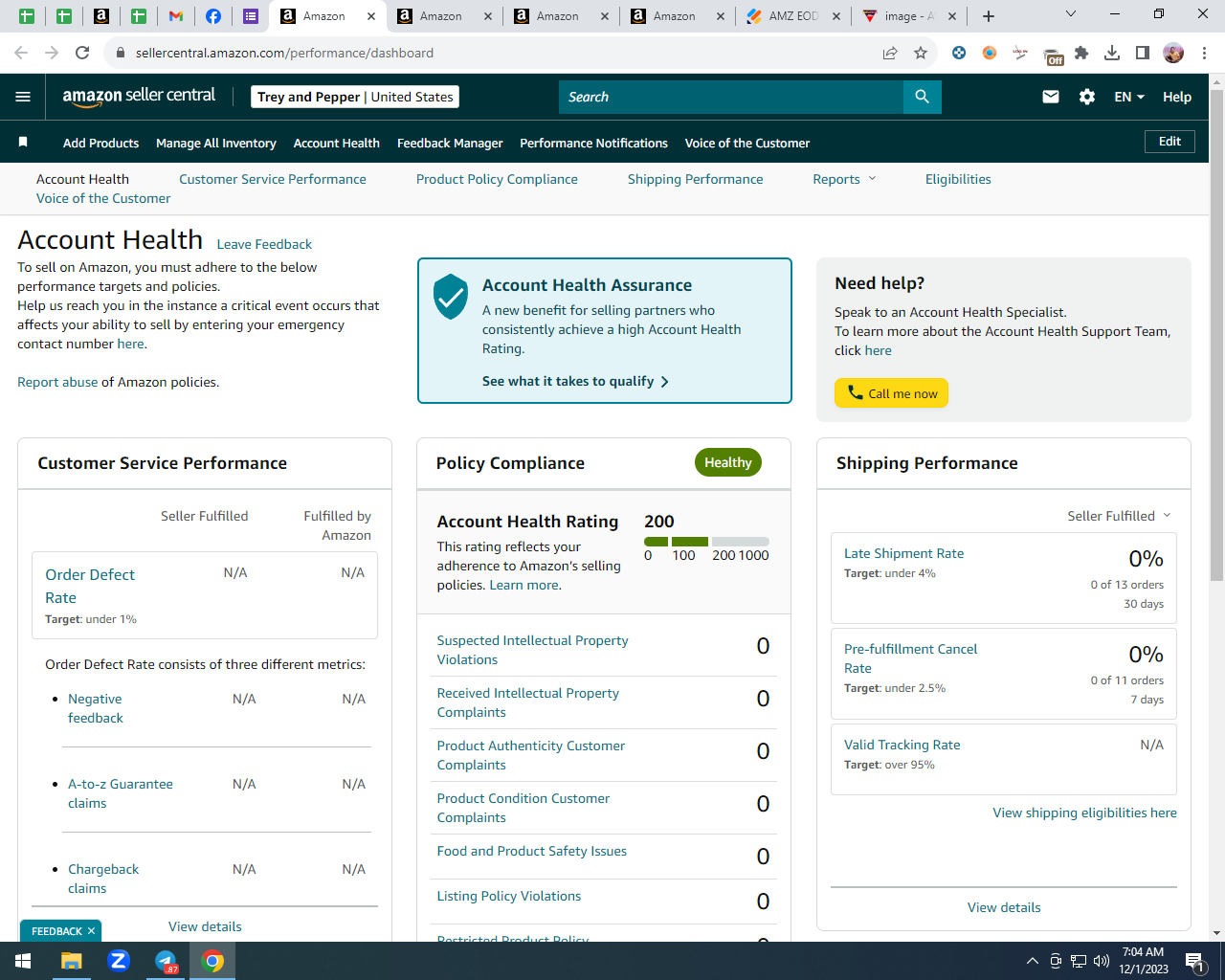Click the Account Health Rating progress bar
The width and height of the screenshot is (1225, 980).
pyautogui.click(x=707, y=542)
